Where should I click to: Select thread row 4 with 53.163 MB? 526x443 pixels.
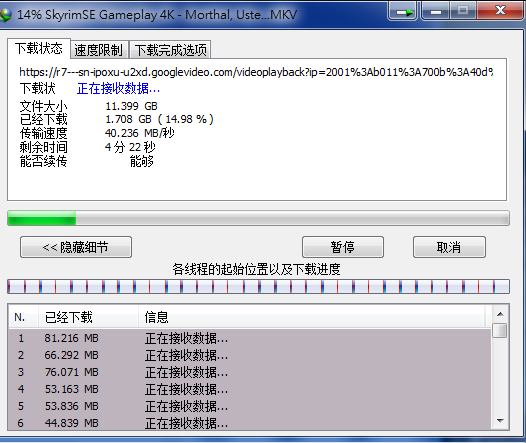[x=250, y=389]
